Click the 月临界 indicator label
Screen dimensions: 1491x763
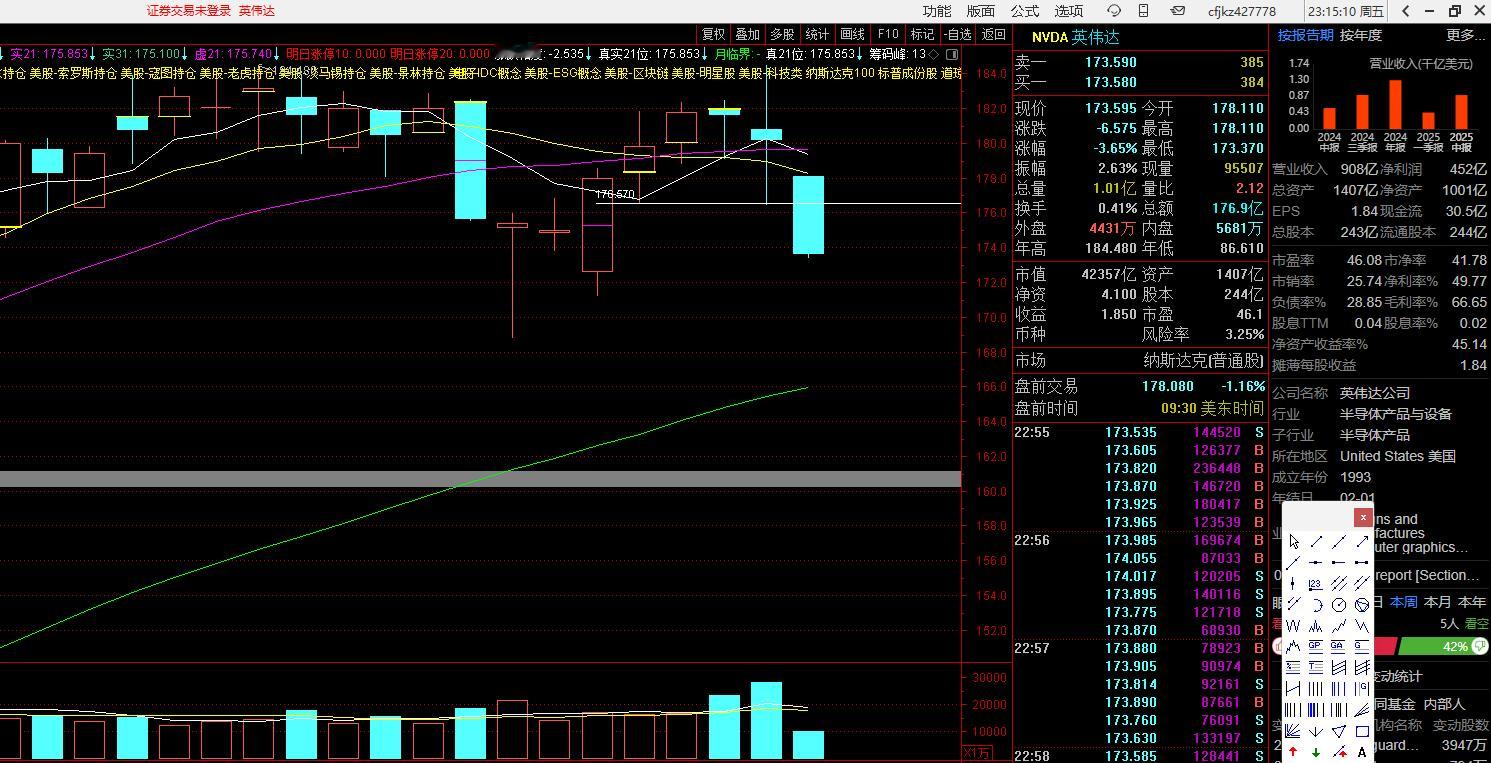pos(735,54)
